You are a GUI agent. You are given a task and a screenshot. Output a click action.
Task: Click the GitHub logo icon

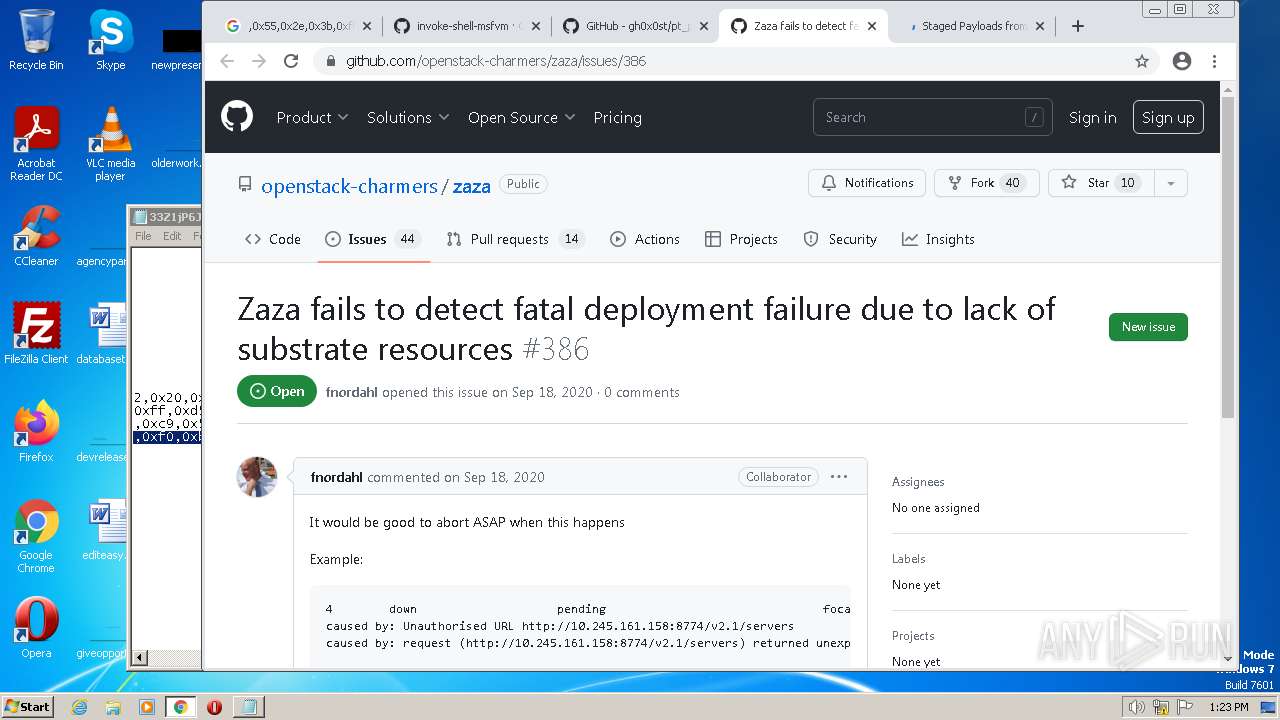tap(237, 117)
